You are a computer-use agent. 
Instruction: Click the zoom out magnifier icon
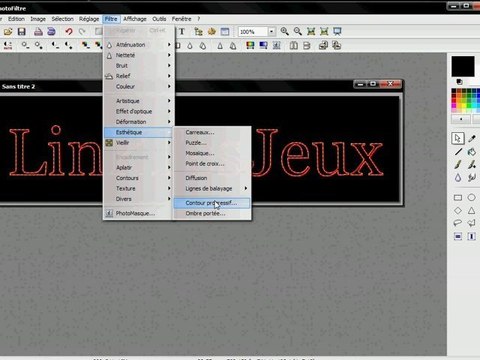coord(298,31)
